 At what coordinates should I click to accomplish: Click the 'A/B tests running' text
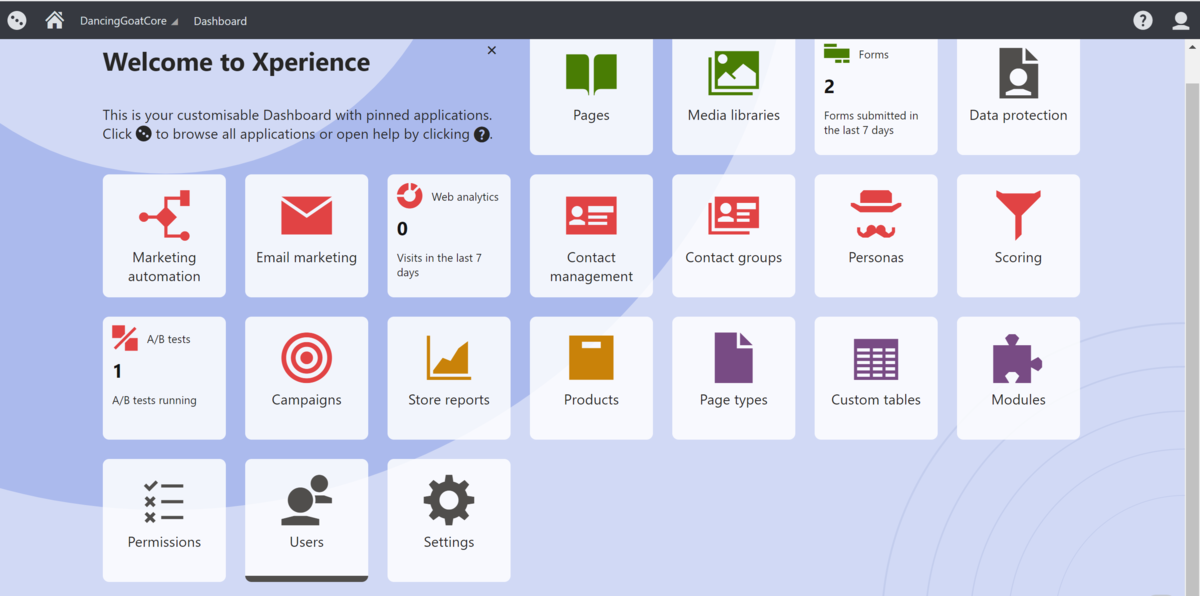point(154,400)
